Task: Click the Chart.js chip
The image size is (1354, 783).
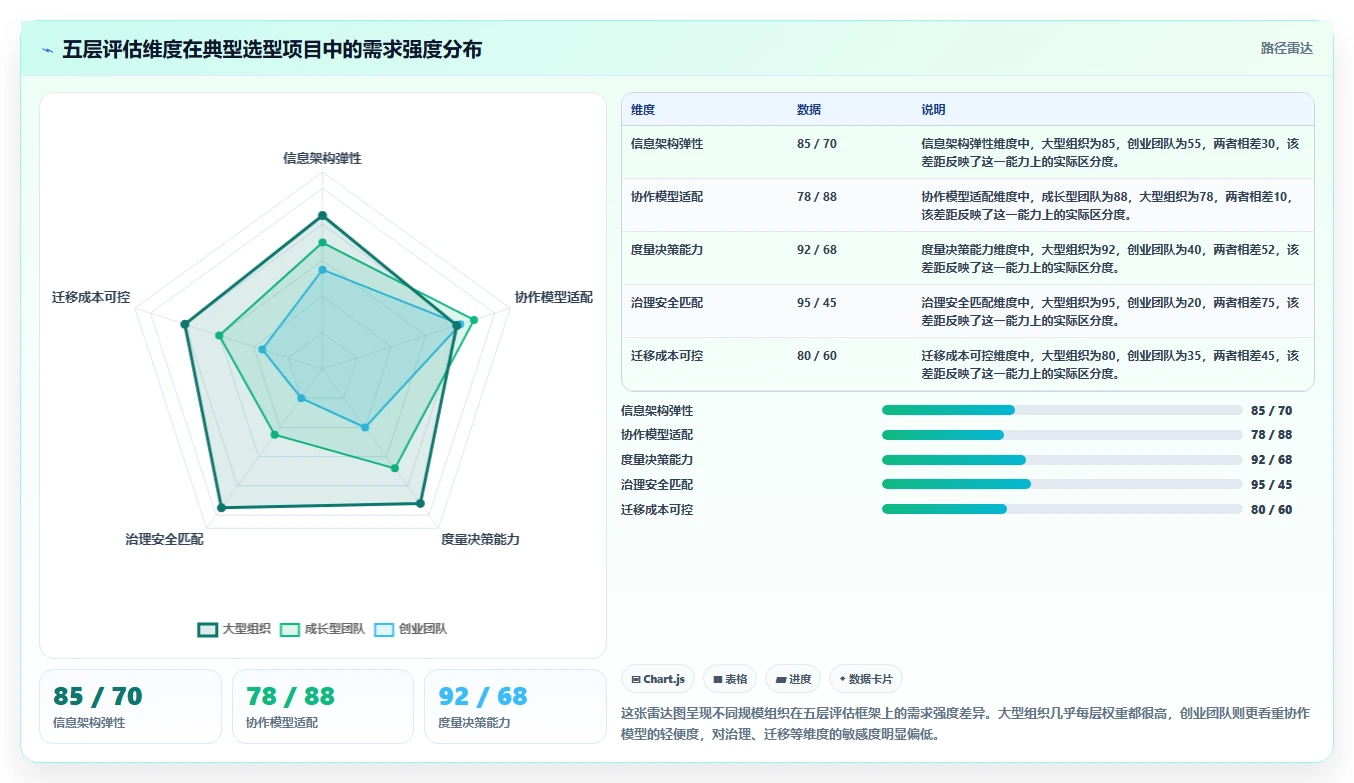Action: [x=658, y=679]
